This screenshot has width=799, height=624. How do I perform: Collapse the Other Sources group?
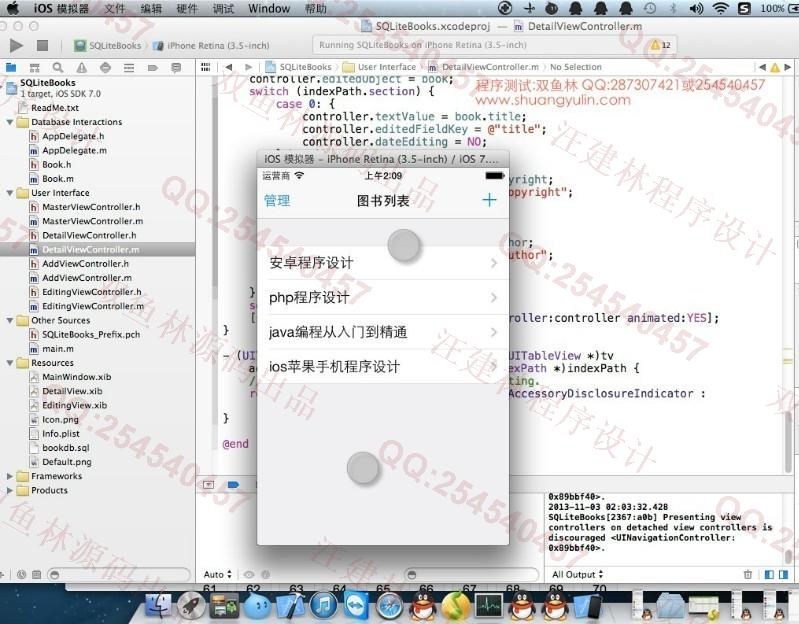click(10, 320)
